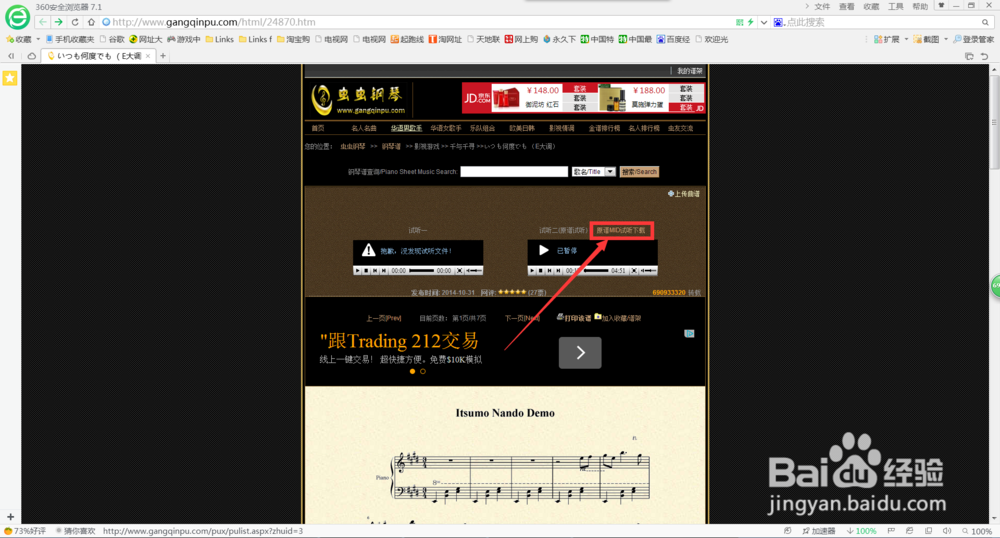Viewport: 1000px width, 538px height.
Task: Click the cloud icon left of the tab
Action: coord(31,56)
